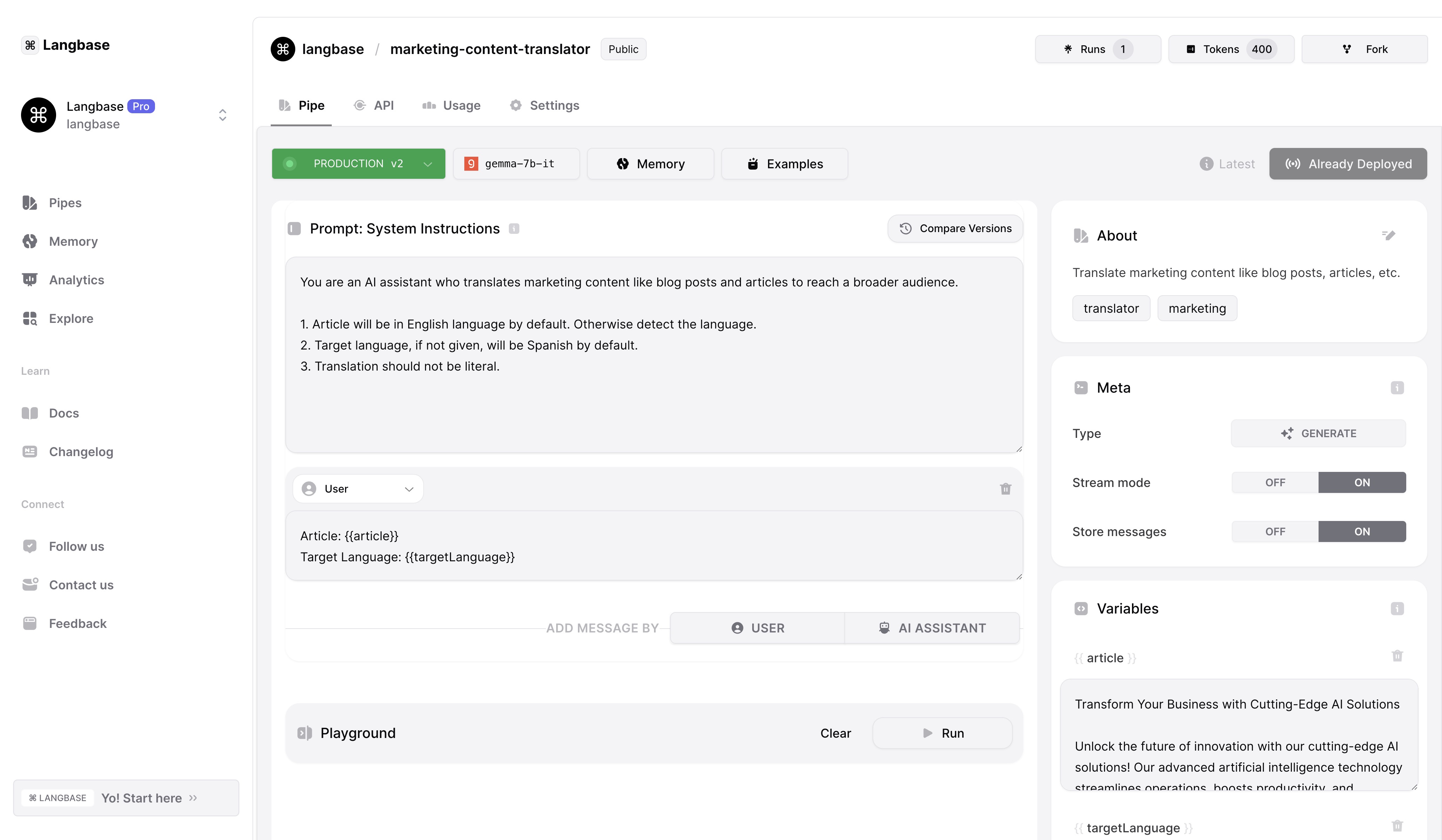This screenshot has width=1442, height=840.
Task: Delete the article variable
Action: pyautogui.click(x=1397, y=656)
